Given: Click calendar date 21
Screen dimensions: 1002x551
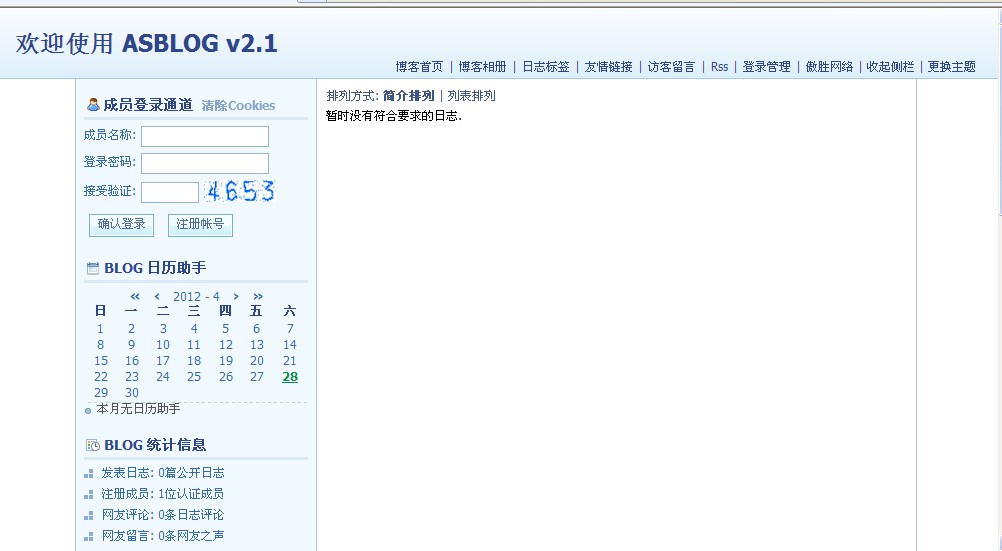Looking at the screenshot, I should (x=289, y=361).
